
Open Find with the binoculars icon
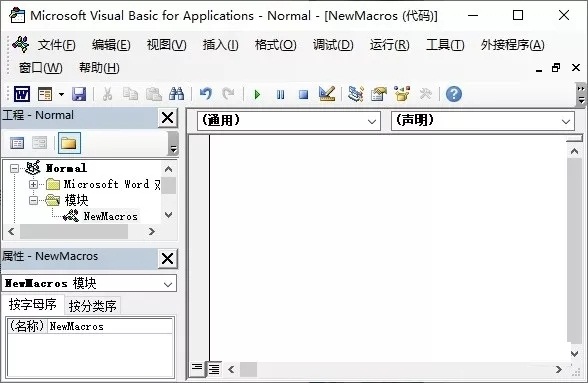pos(176,94)
